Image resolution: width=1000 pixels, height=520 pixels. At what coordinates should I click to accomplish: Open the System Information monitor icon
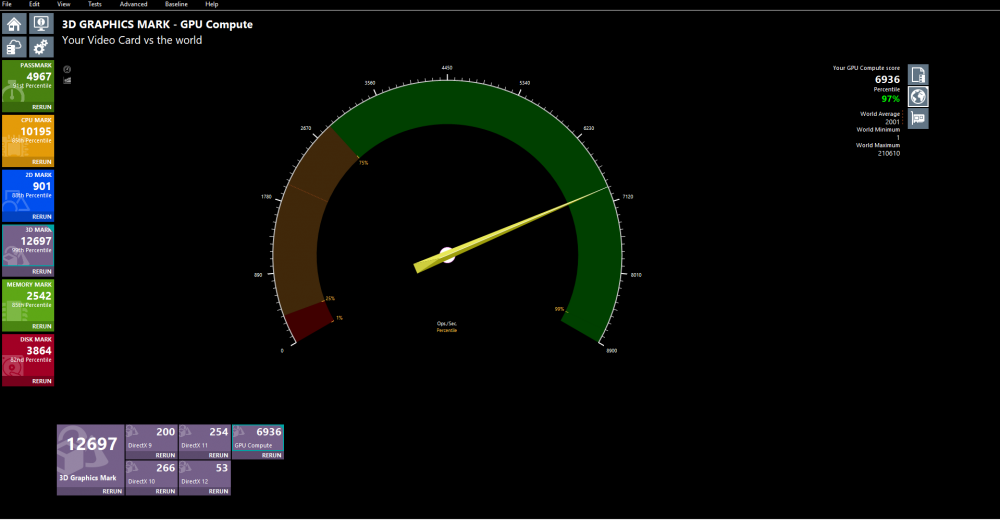[41, 23]
